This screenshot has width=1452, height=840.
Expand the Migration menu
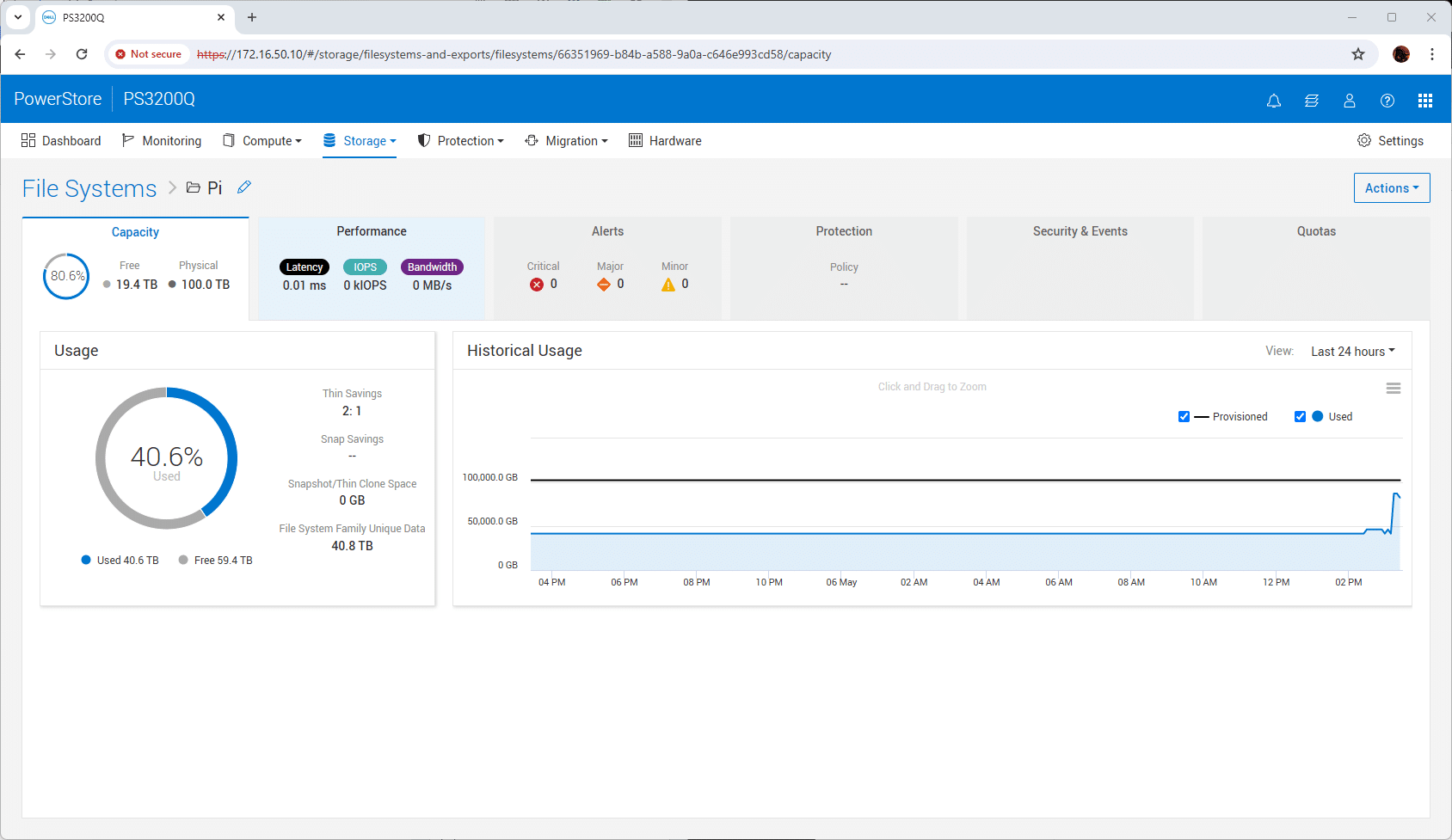point(566,141)
